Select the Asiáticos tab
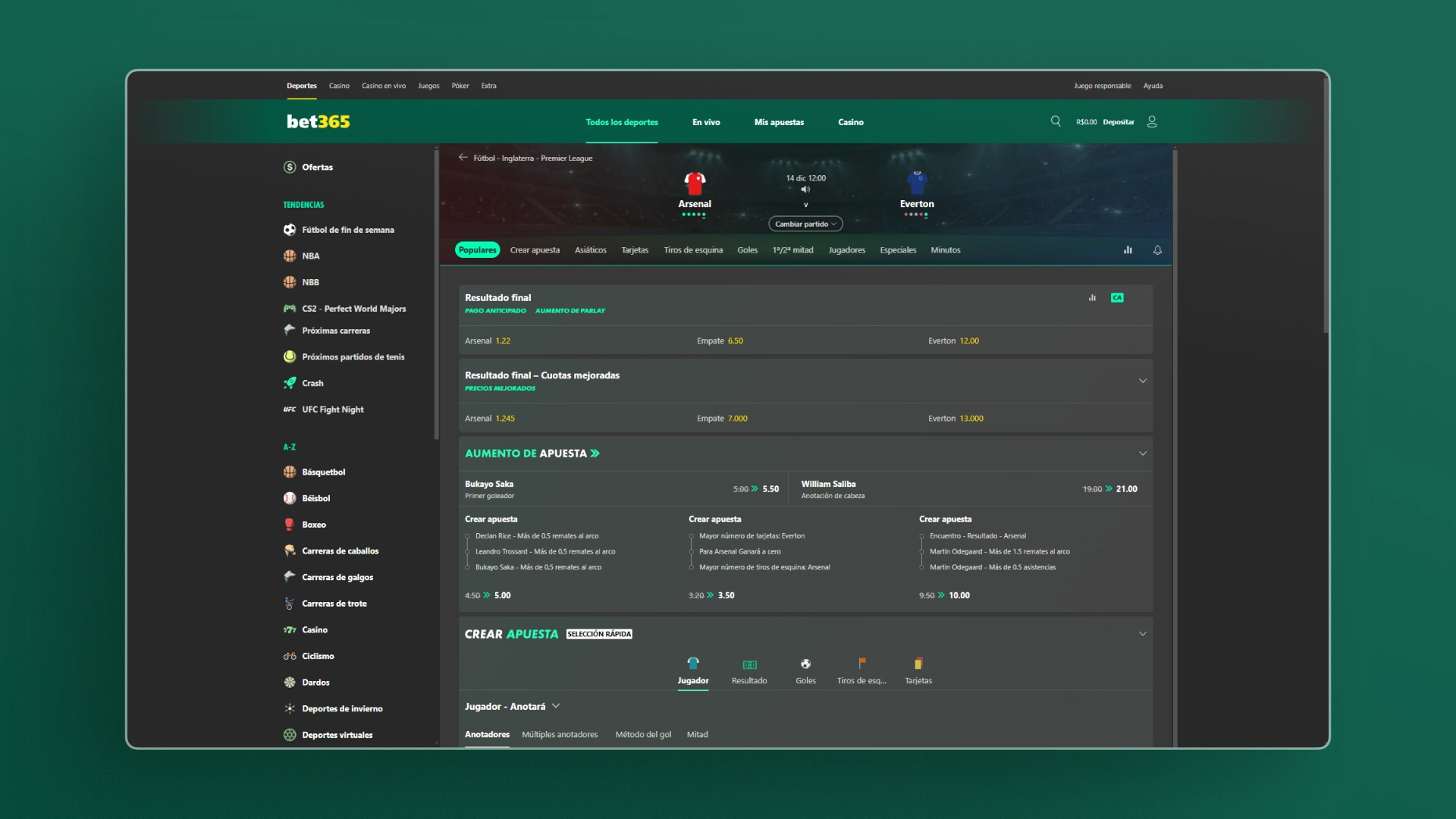This screenshot has height=819, width=1456. (591, 249)
